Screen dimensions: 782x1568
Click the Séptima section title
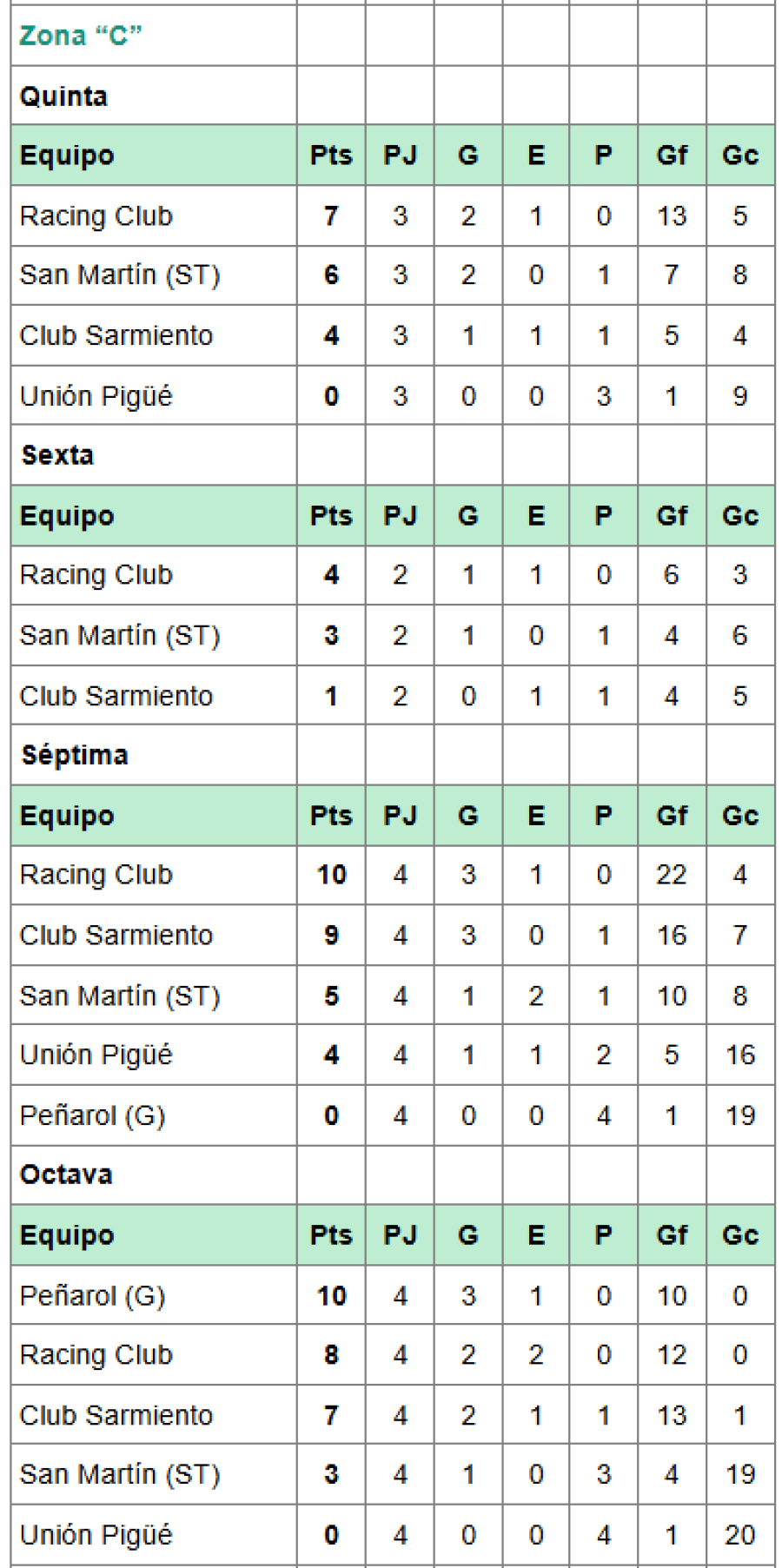point(75,756)
